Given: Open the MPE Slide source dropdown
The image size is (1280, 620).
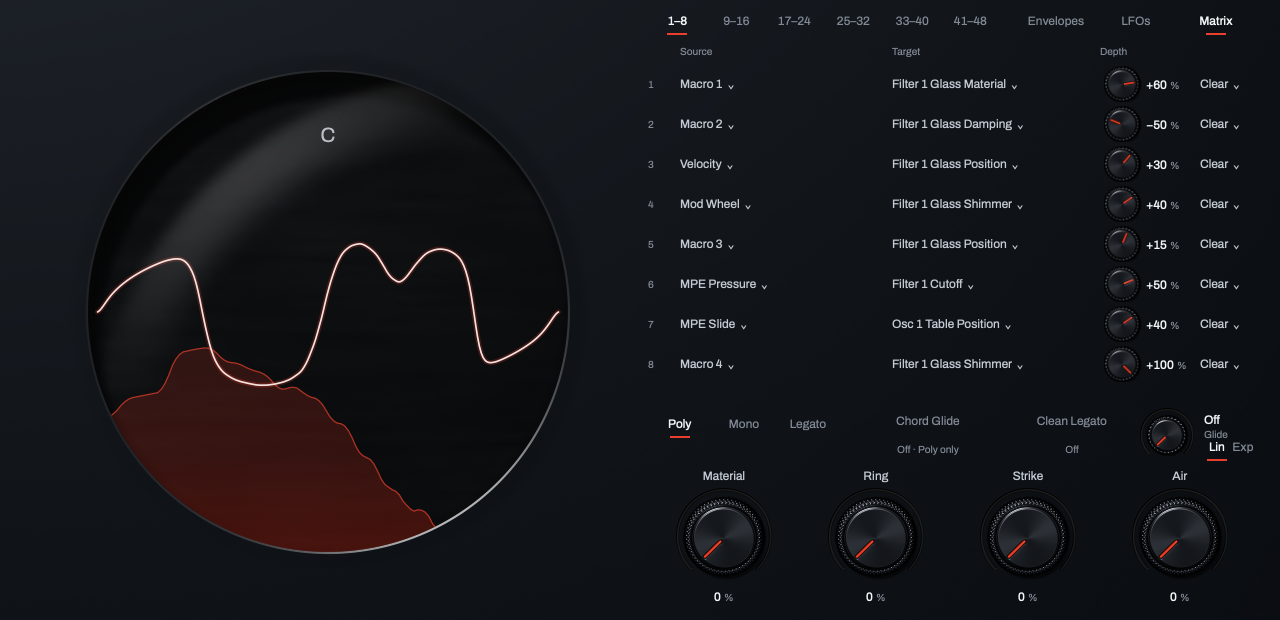Looking at the screenshot, I should (x=714, y=325).
